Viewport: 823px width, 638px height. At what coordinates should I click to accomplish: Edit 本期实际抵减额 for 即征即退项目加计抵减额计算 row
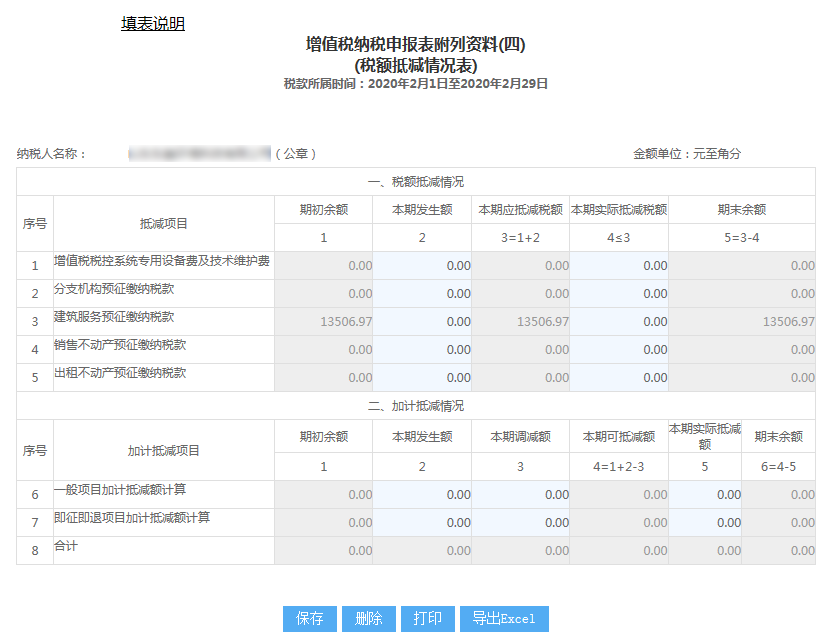click(705, 523)
